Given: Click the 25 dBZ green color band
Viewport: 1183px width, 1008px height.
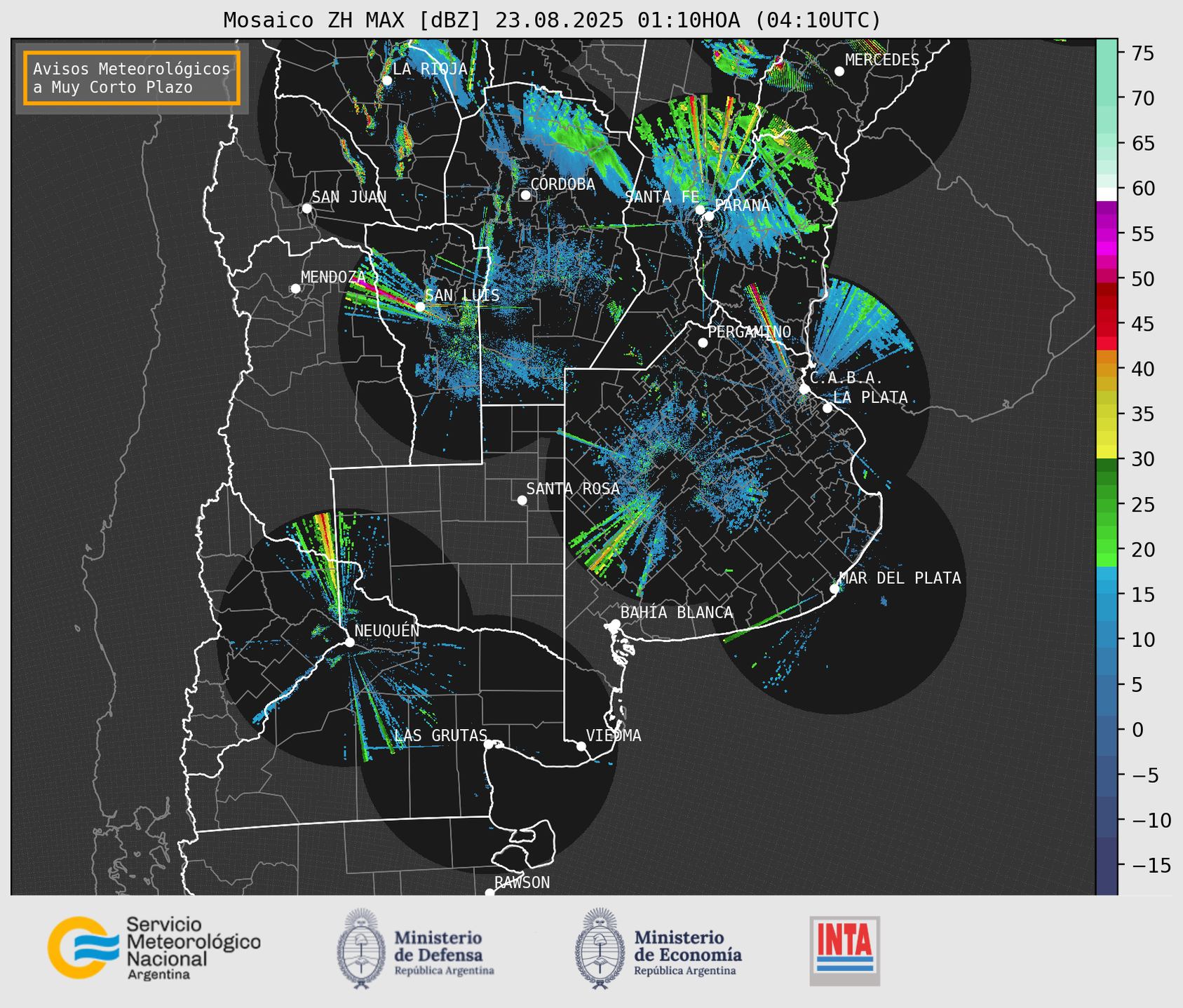Looking at the screenshot, I should [x=1107, y=505].
